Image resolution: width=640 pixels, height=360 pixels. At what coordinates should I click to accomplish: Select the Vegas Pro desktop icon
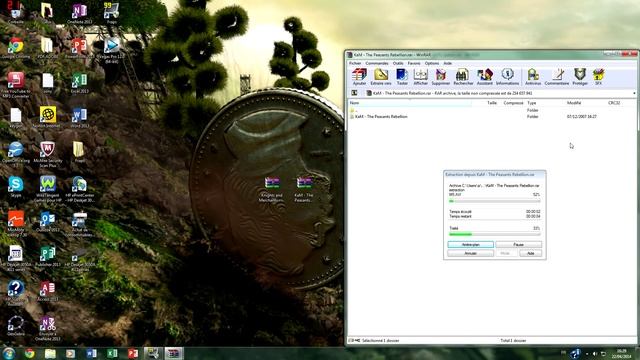(x=111, y=50)
